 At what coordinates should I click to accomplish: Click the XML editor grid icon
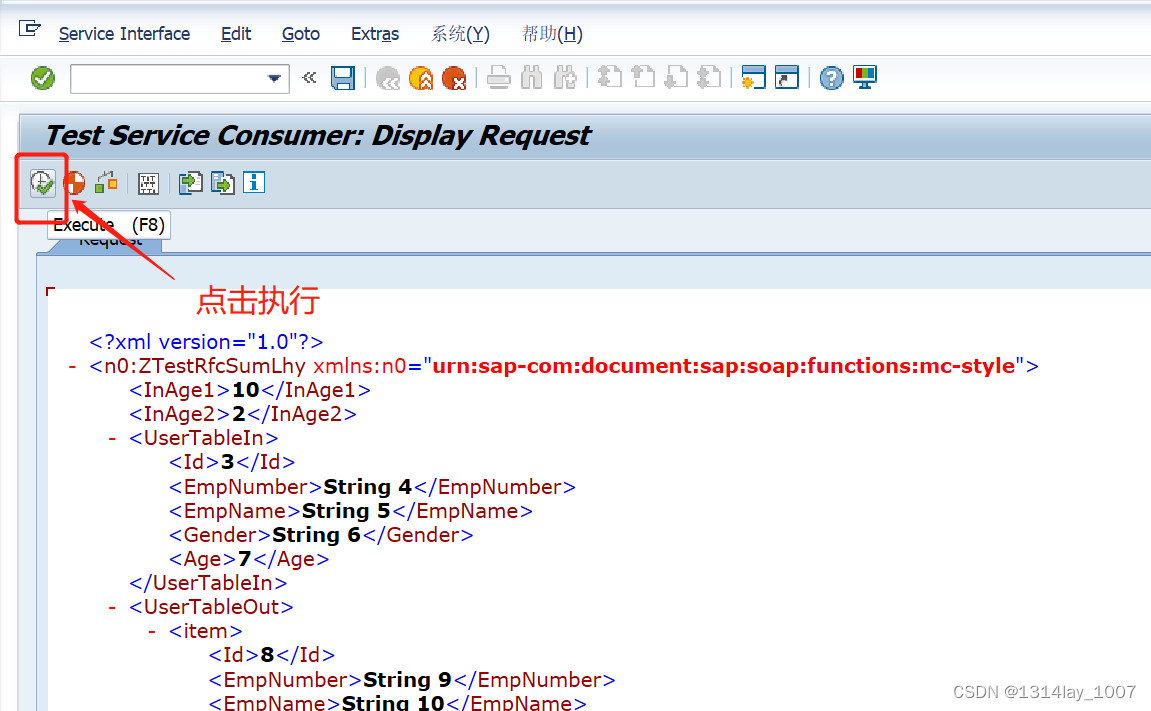pyautogui.click(x=148, y=183)
